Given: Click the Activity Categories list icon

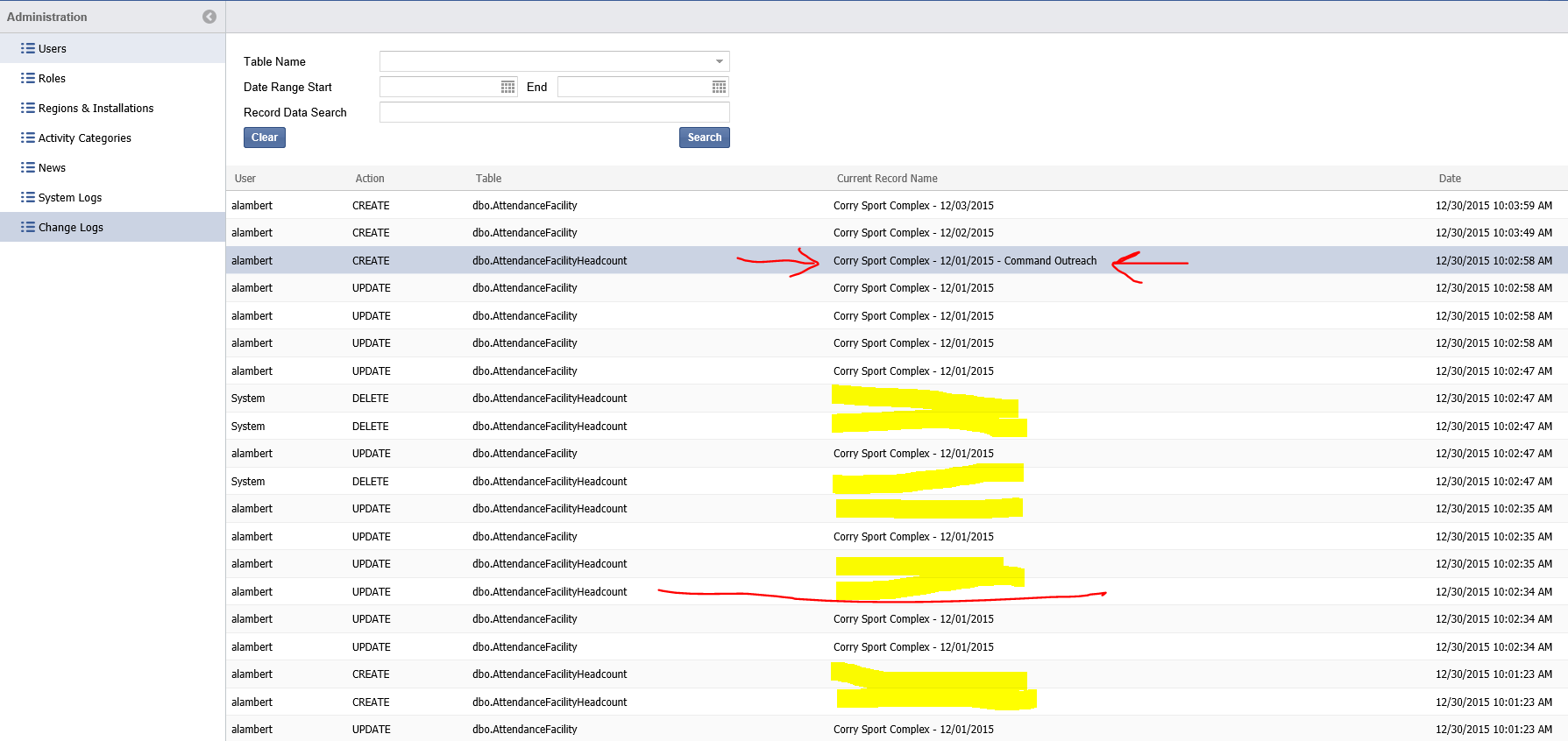Looking at the screenshot, I should point(28,138).
